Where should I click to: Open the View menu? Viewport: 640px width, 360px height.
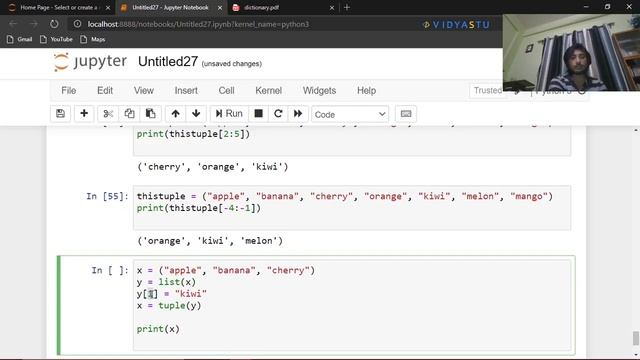[144, 91]
